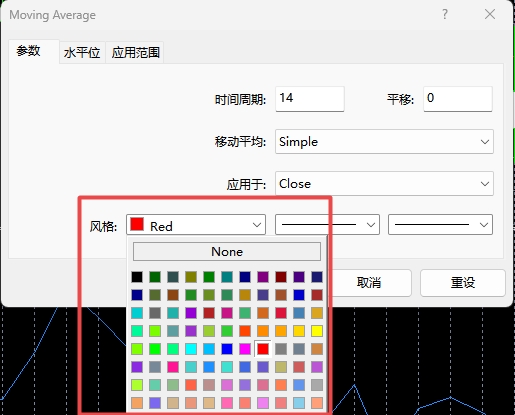
Task: Switch to the 应用范围 tab
Action: pyautogui.click(x=135, y=52)
